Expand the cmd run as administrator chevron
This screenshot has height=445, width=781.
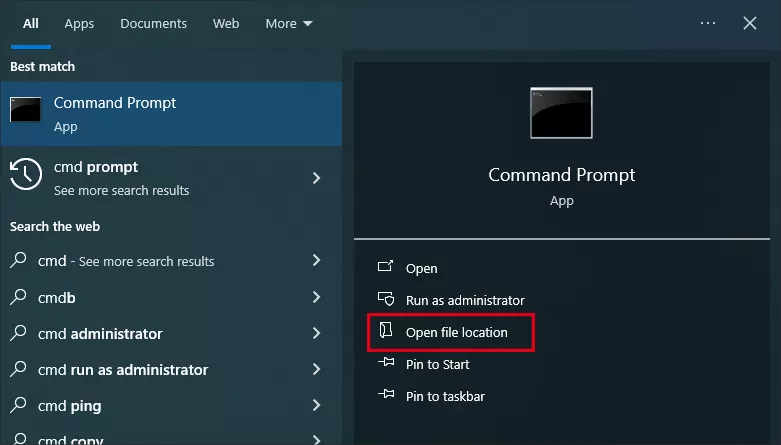pyautogui.click(x=316, y=369)
